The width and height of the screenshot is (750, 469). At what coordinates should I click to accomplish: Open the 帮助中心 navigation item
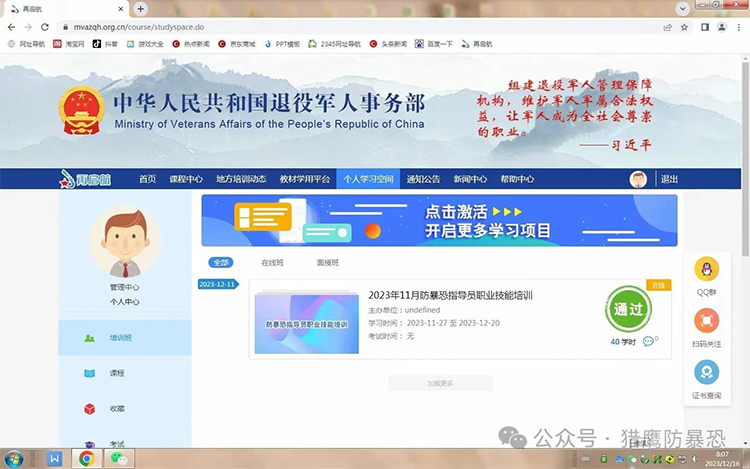[x=517, y=179]
